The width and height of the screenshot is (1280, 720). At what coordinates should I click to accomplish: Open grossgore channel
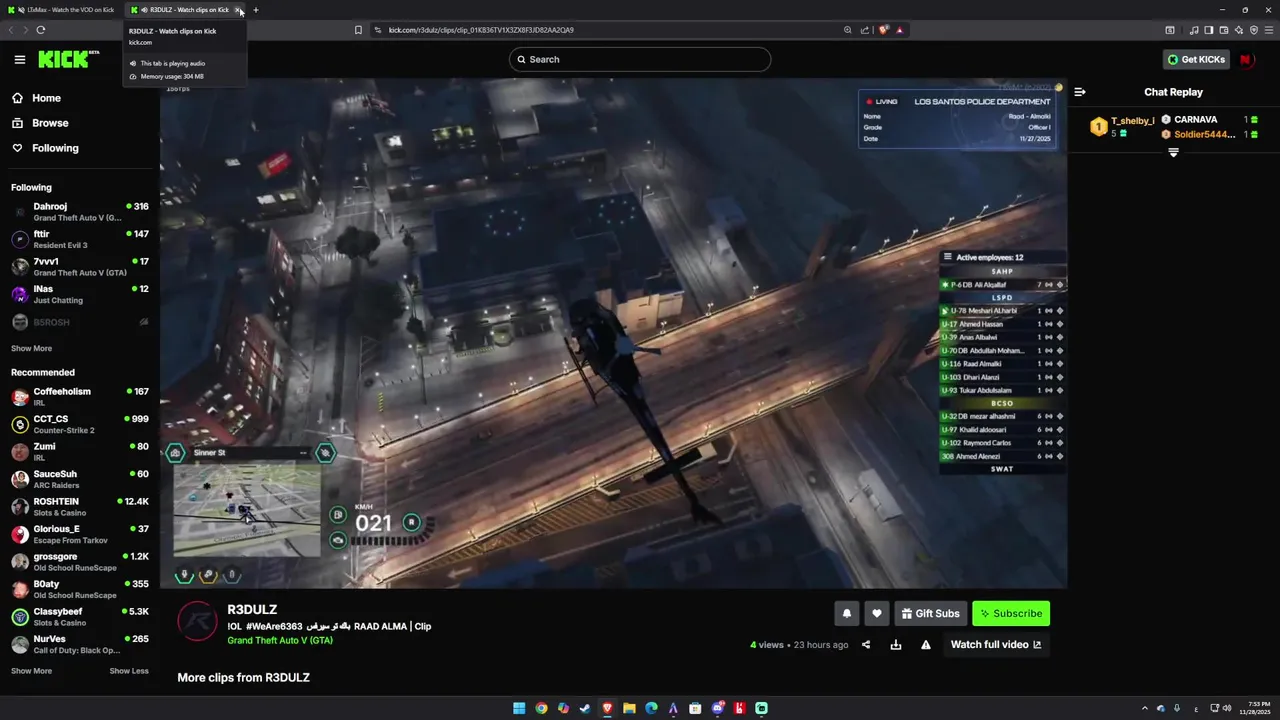(80, 562)
